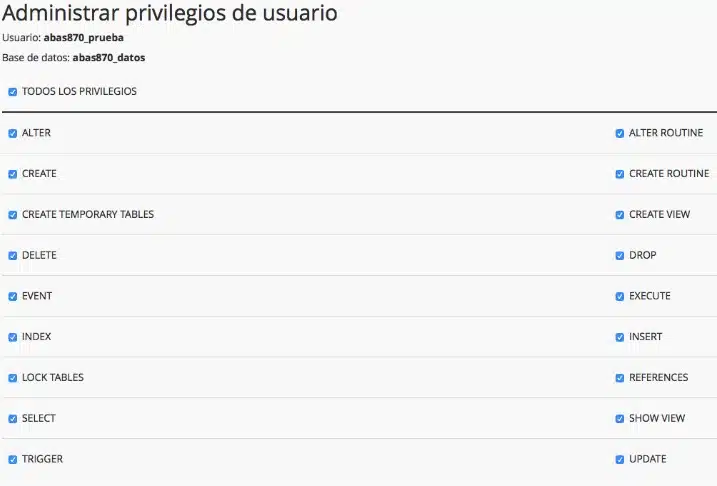This screenshot has height=486, width=717.
Task: Uncheck the DELETE privilege checkbox
Action: pos(13,256)
